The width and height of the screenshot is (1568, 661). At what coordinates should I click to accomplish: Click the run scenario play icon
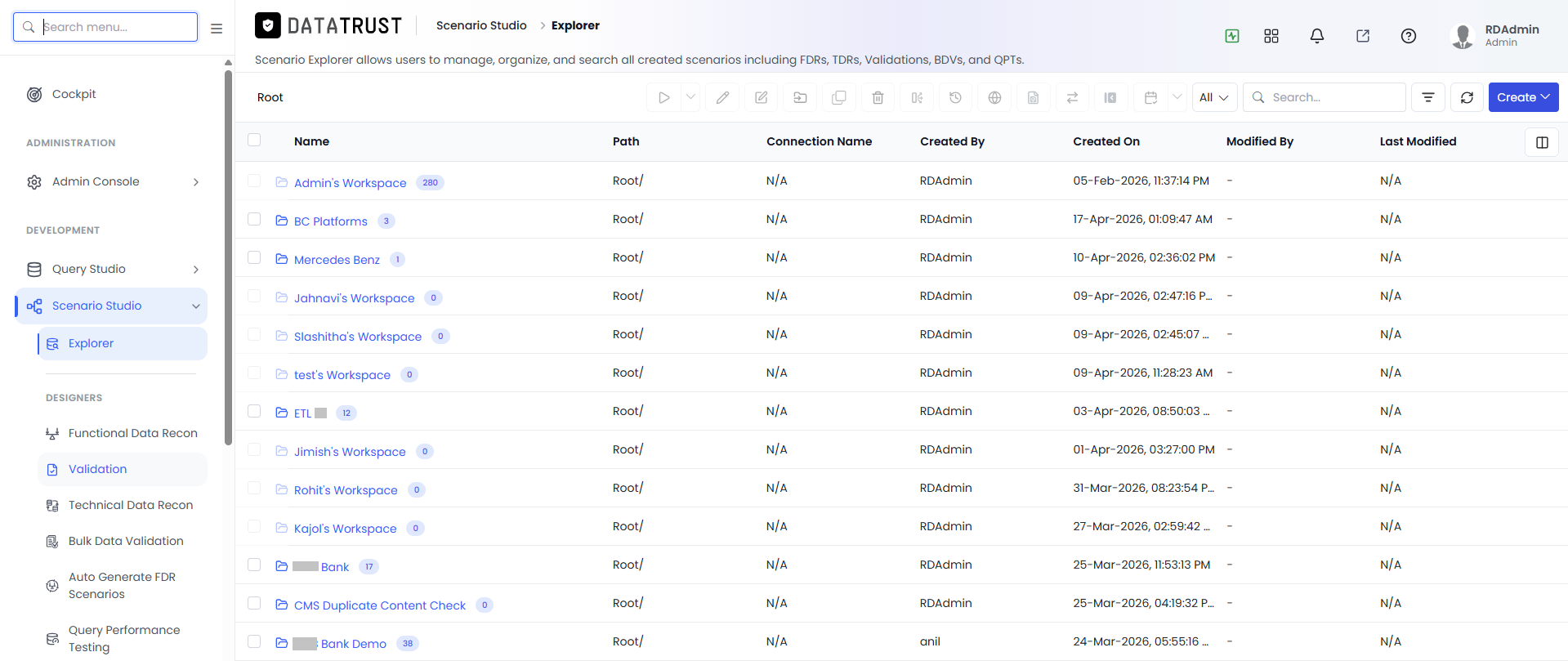coord(663,97)
